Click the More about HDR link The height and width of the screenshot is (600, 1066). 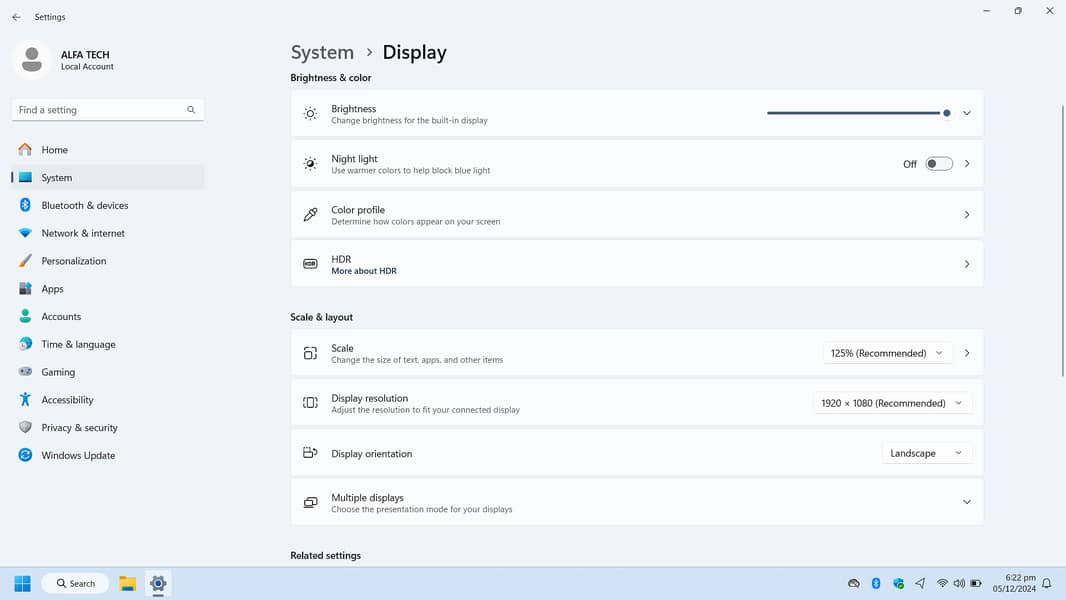[364, 271]
